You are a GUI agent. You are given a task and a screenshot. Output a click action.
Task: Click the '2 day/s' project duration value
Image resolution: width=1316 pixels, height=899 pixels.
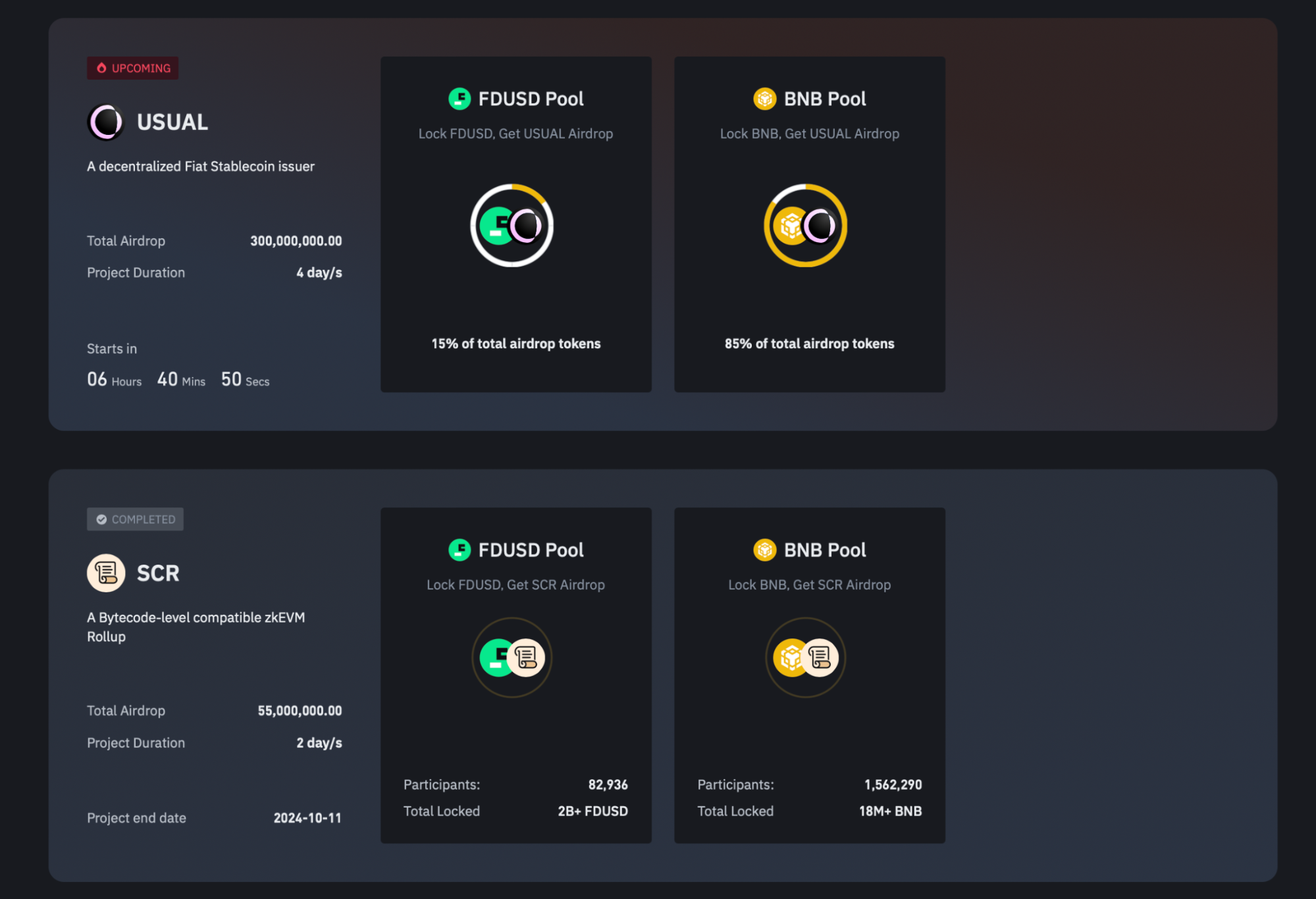(319, 743)
